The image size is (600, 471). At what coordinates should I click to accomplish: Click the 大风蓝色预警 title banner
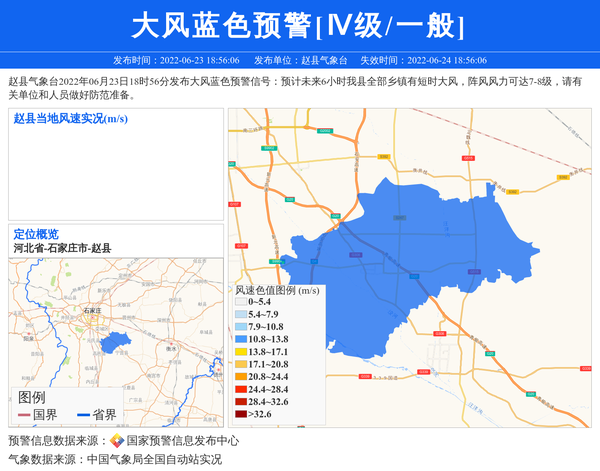pyautogui.click(x=299, y=25)
